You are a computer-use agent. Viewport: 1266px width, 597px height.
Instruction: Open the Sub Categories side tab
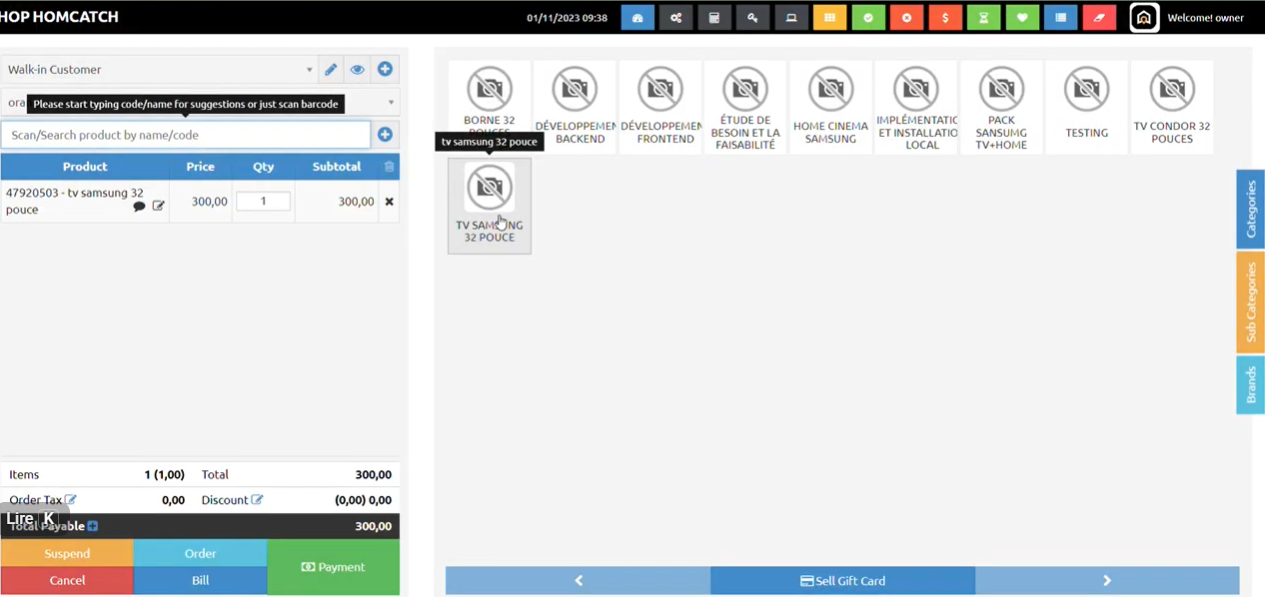click(x=1250, y=303)
